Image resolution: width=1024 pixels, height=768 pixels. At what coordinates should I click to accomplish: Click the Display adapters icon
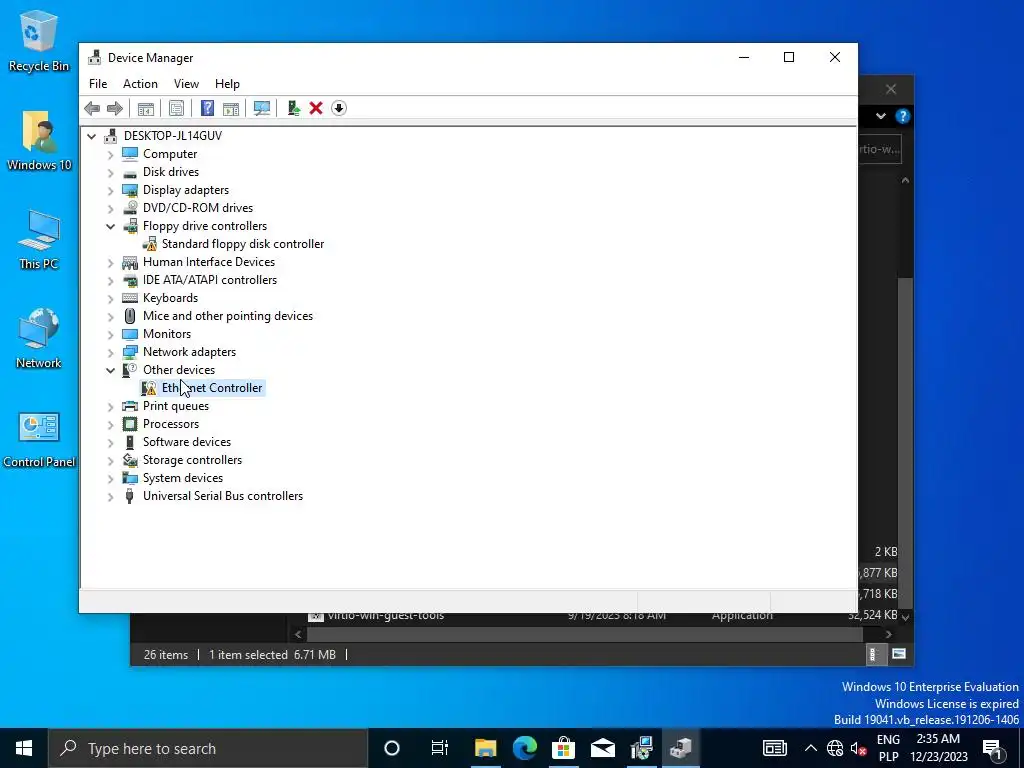click(x=130, y=190)
